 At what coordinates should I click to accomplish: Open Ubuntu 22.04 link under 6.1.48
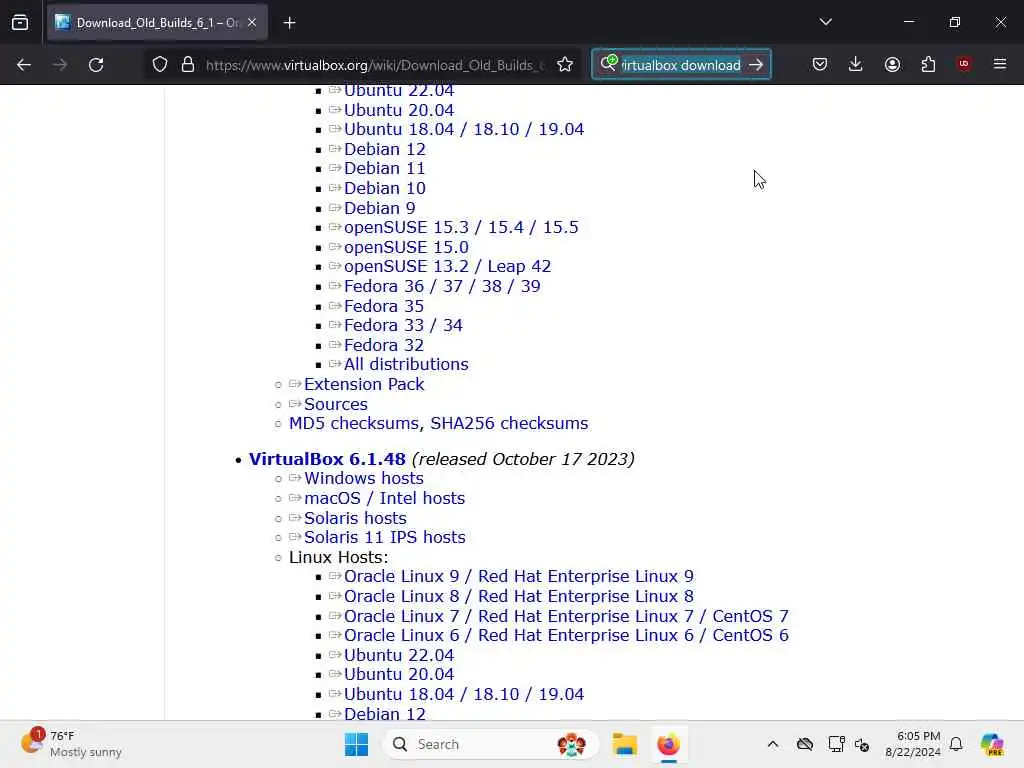[399, 655]
